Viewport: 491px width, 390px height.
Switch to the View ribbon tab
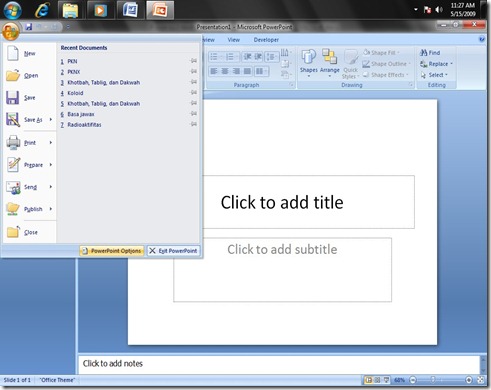tap(233, 40)
